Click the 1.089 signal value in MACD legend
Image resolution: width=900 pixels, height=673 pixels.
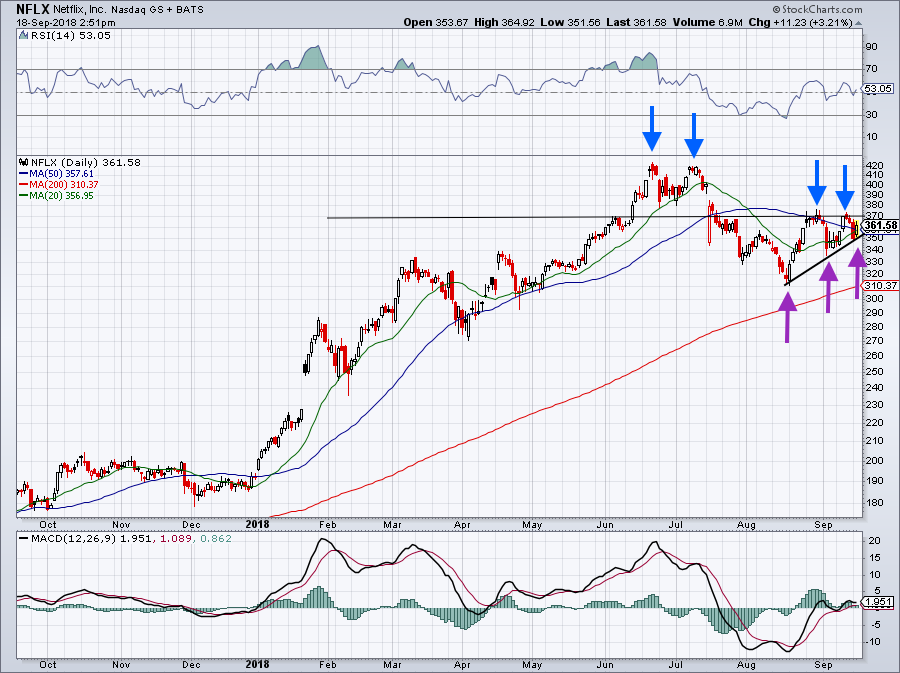(x=175, y=539)
